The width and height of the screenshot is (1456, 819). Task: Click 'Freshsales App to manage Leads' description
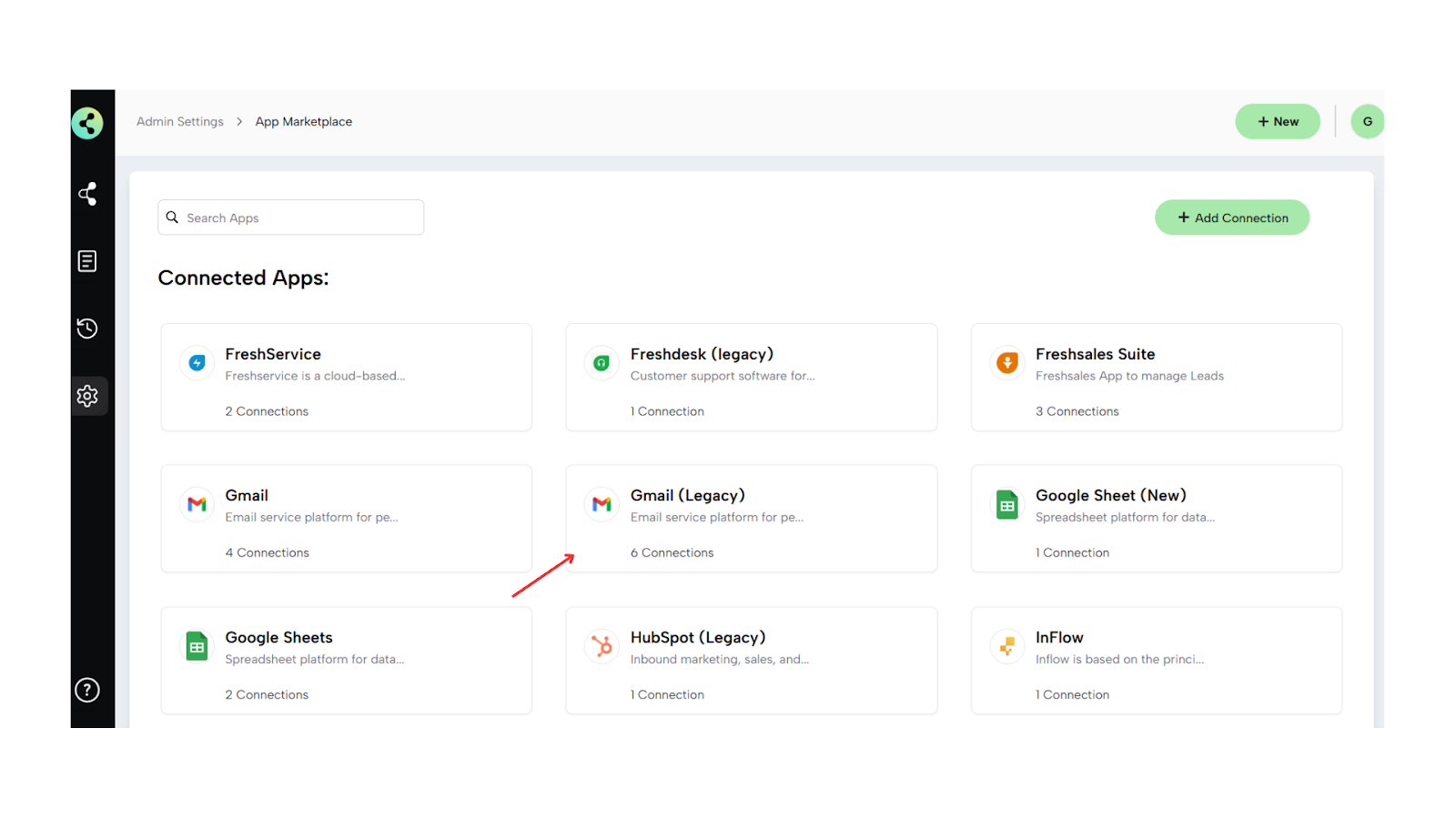tap(1129, 376)
